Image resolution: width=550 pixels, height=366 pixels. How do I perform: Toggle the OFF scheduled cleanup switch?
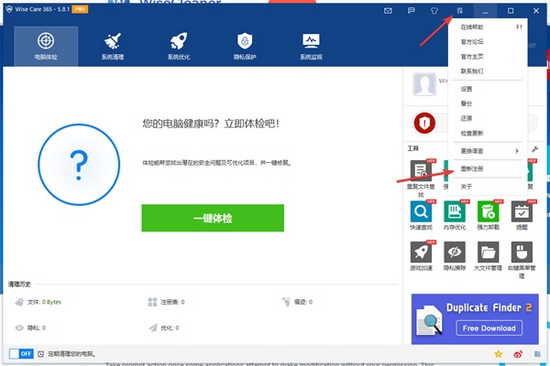click(21, 354)
